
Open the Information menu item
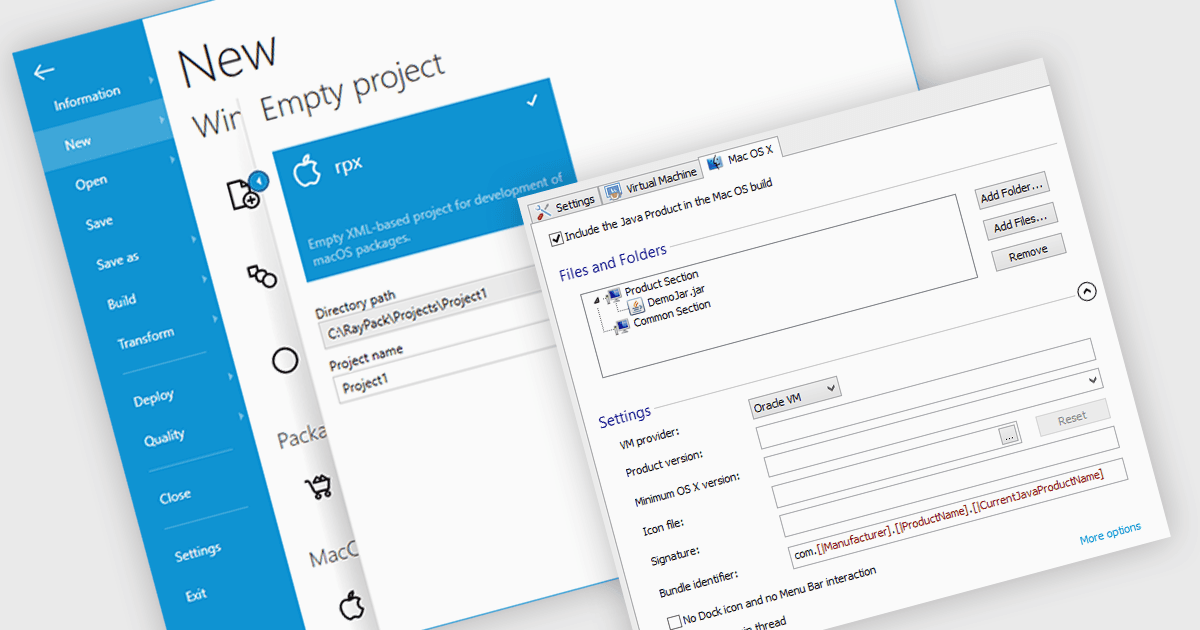[x=87, y=98]
